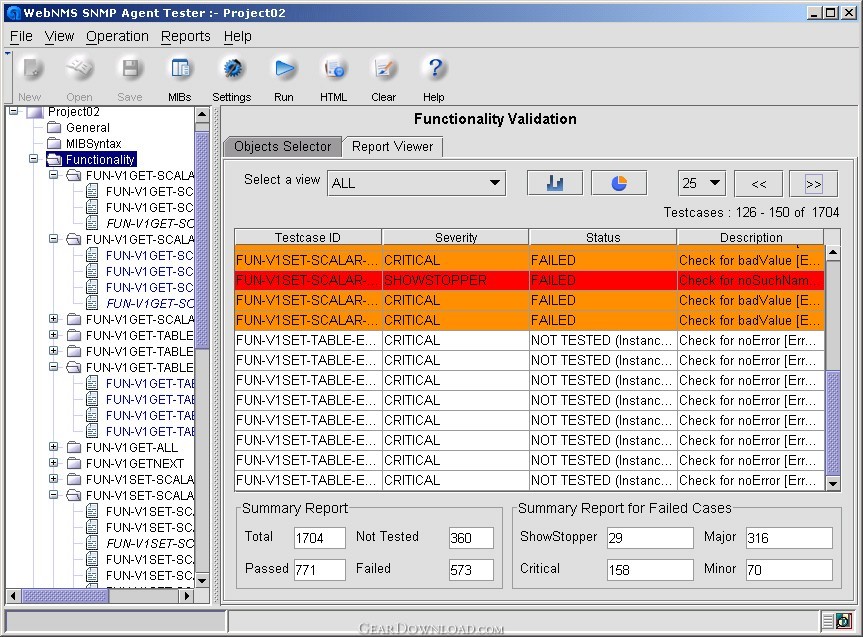Sort by the Status column header
Image resolution: width=863 pixels, height=637 pixels.
tap(603, 237)
